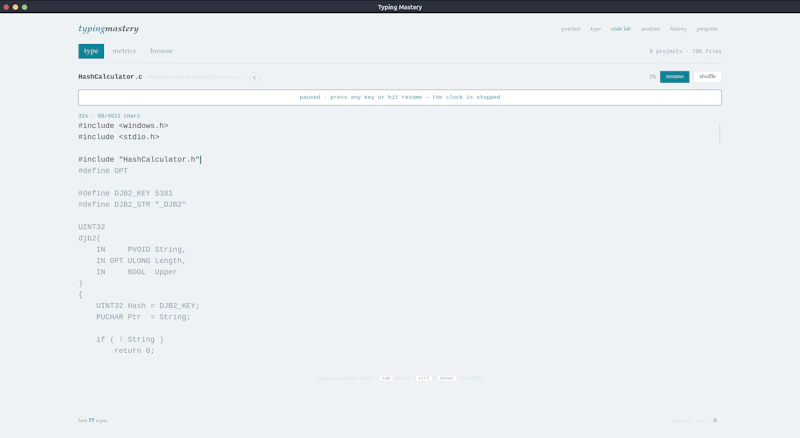
Task: Click the UINT32 return type line
Action: (x=91, y=227)
